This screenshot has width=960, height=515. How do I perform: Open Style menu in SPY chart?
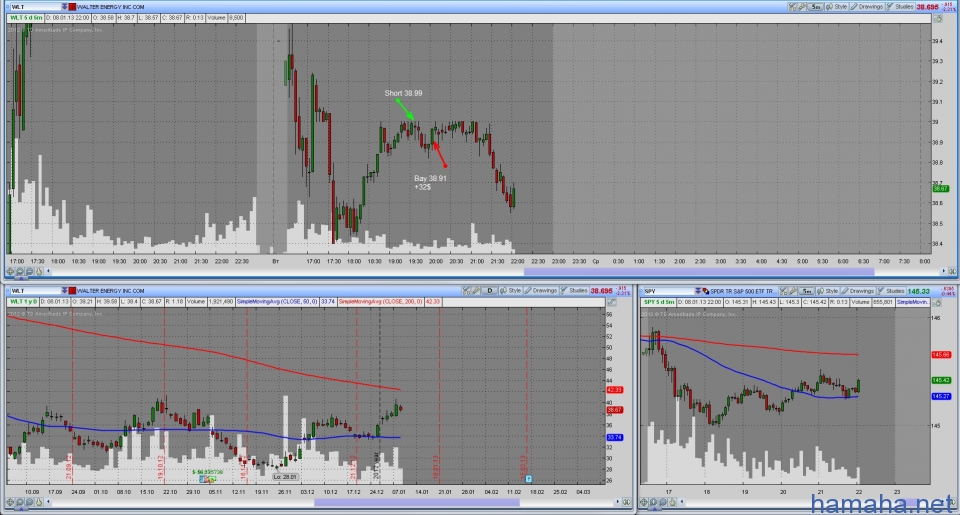pyautogui.click(x=827, y=291)
